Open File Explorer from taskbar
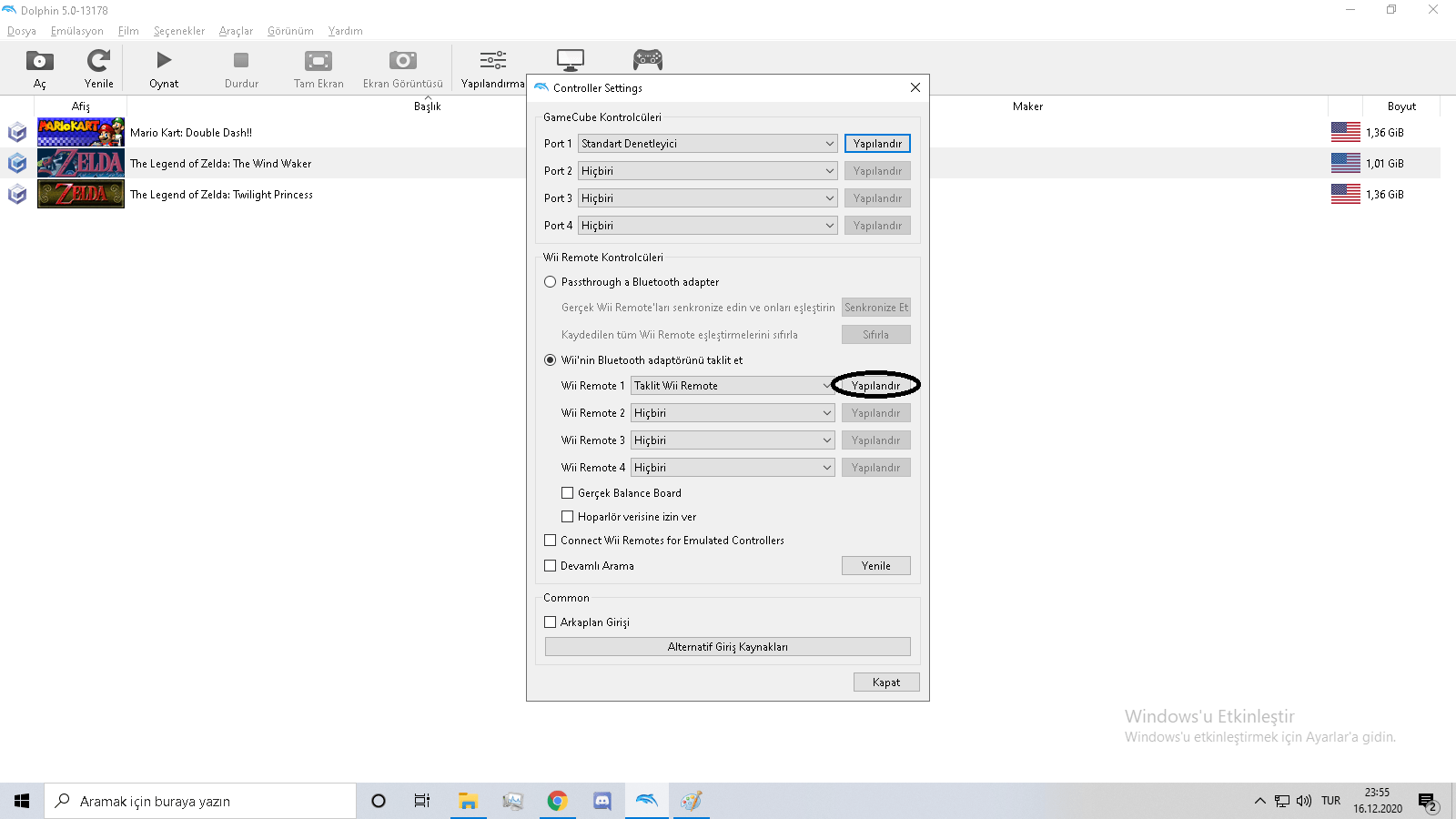Screen dimensions: 1456x819 click(468, 801)
